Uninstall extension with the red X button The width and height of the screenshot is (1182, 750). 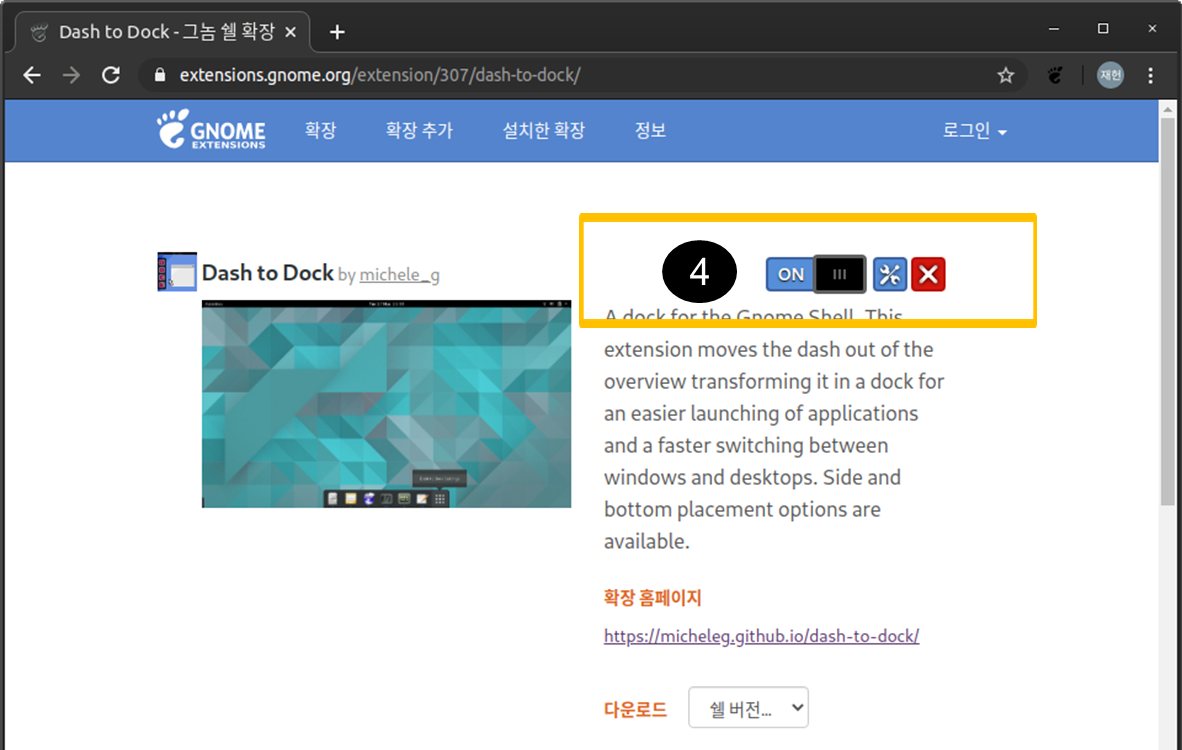(928, 274)
